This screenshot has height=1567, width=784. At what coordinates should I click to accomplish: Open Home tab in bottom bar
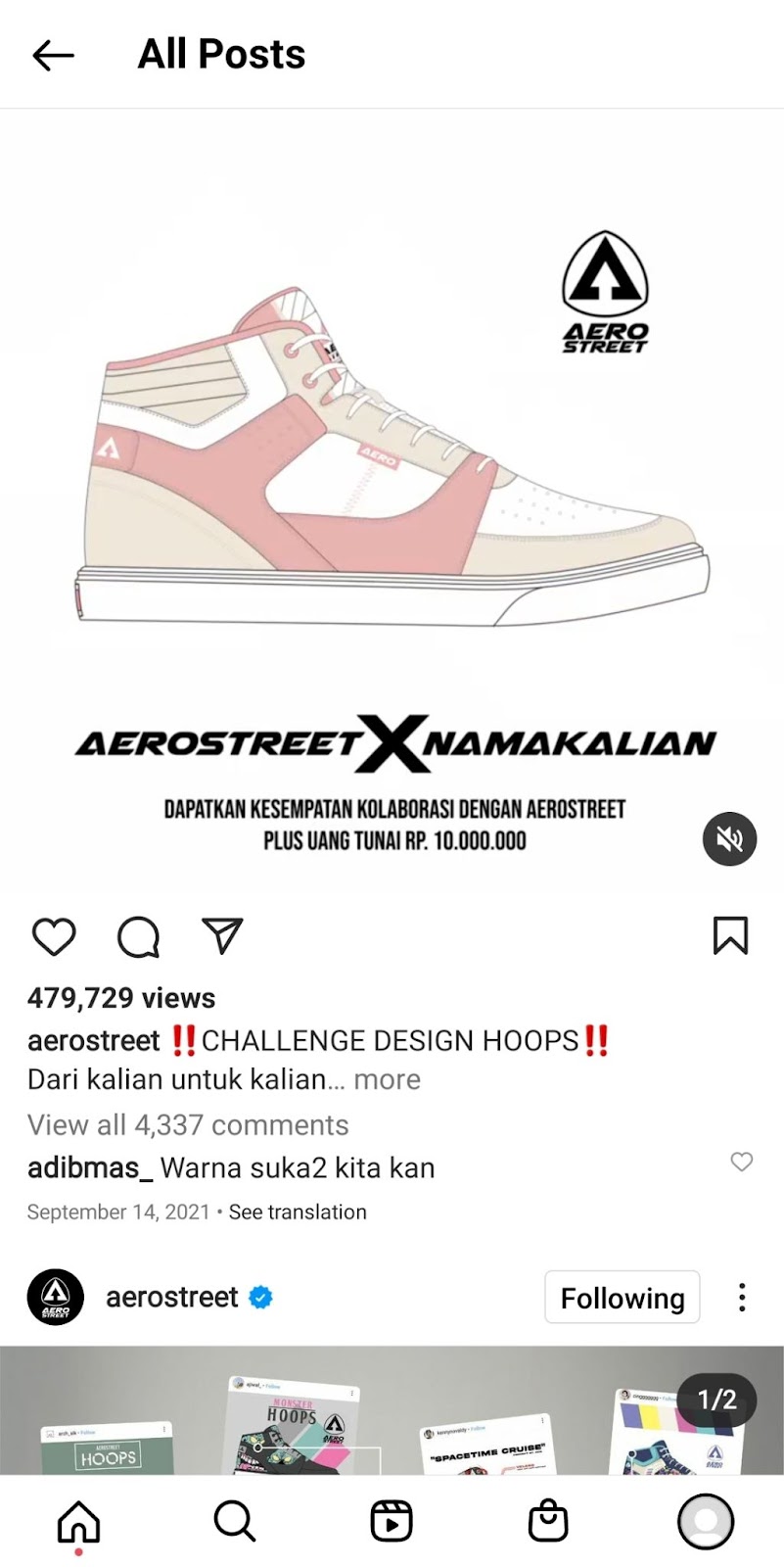[x=79, y=1522]
